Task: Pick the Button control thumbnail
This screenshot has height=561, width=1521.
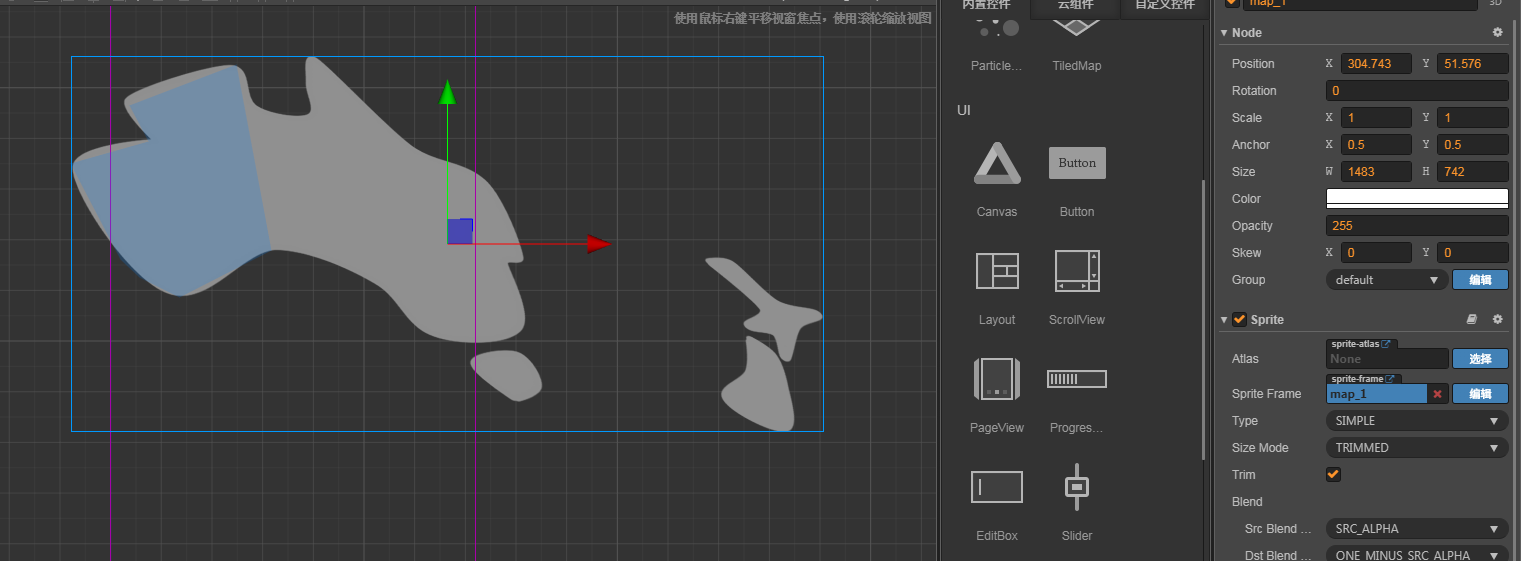Action: [x=1077, y=163]
